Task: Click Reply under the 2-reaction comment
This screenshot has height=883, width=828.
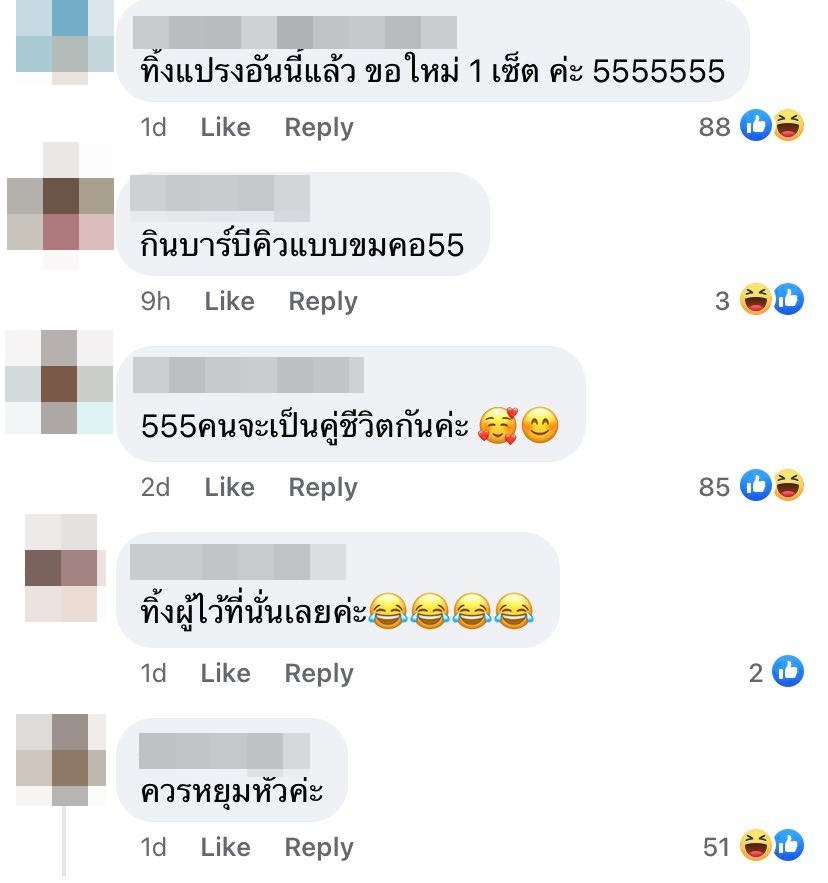Action: [x=319, y=674]
